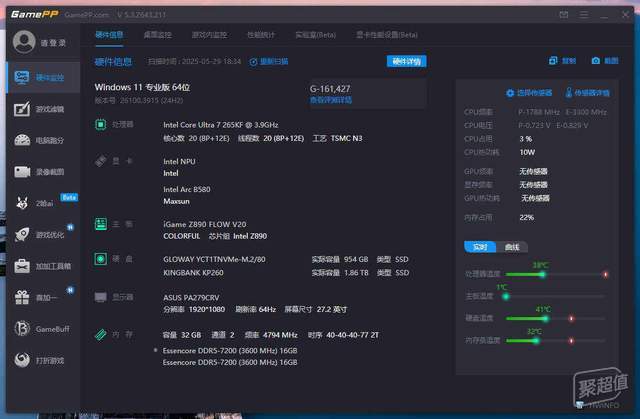The image size is (640, 419).
Task: Open the 电脑跑分 benchmark gauge icon
Action: (22, 140)
